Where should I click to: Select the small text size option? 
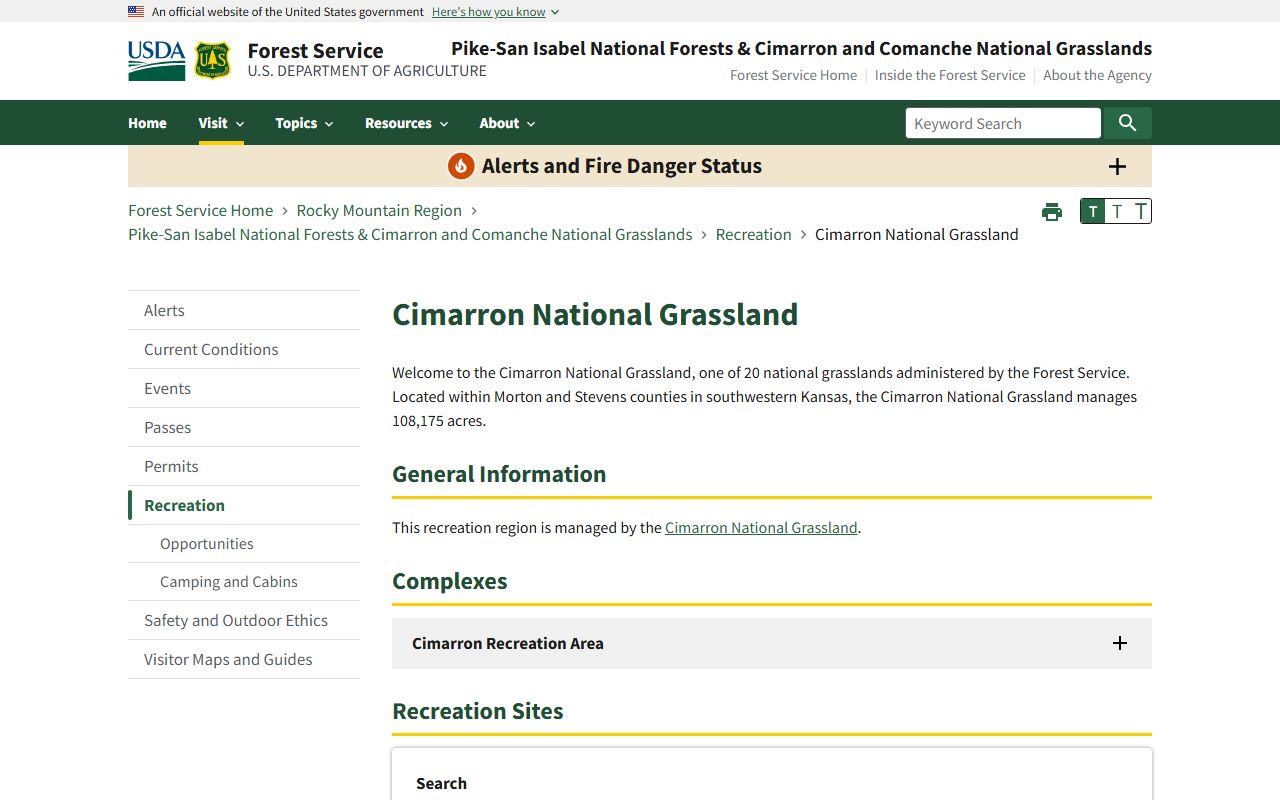[1093, 211]
